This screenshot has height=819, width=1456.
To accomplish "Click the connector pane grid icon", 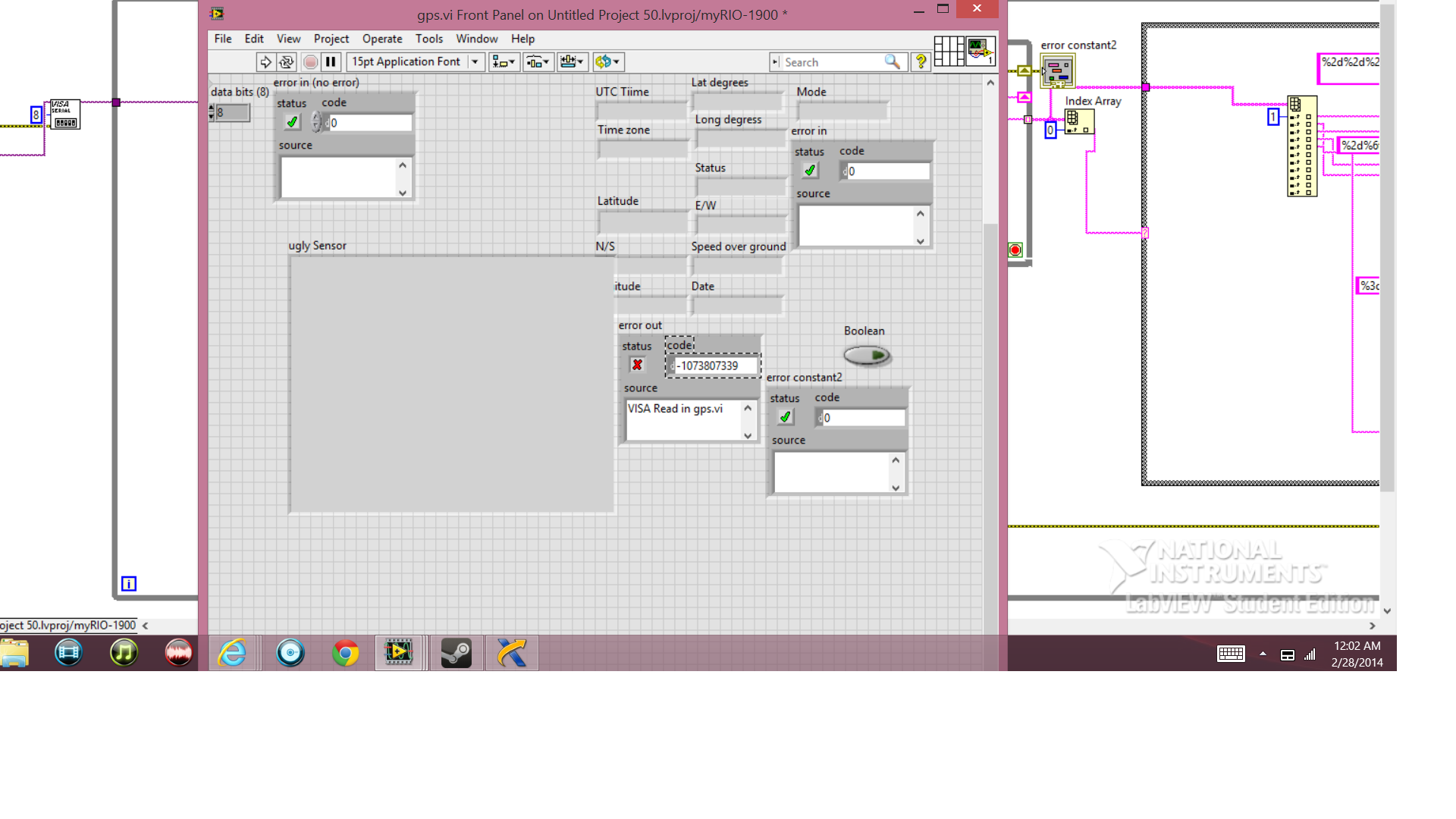I will coord(949,52).
